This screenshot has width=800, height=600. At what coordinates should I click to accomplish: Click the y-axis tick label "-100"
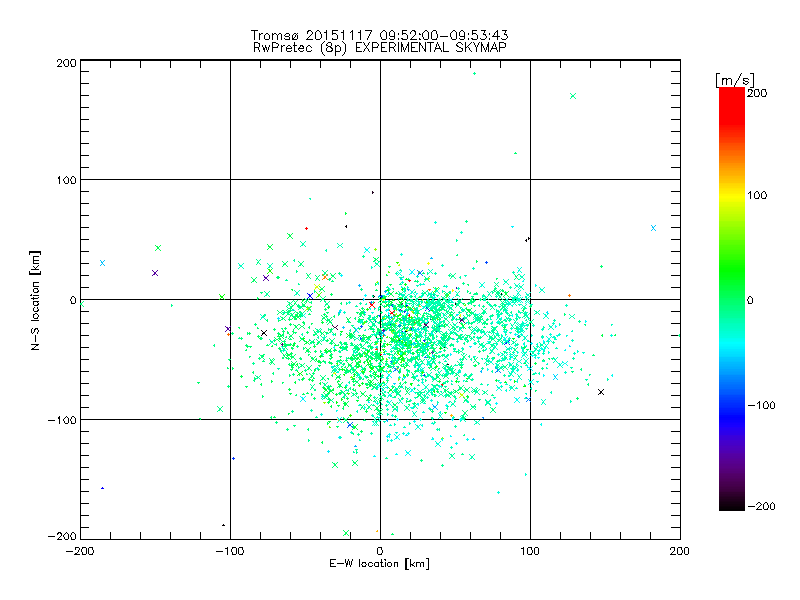pyautogui.click(x=62, y=420)
